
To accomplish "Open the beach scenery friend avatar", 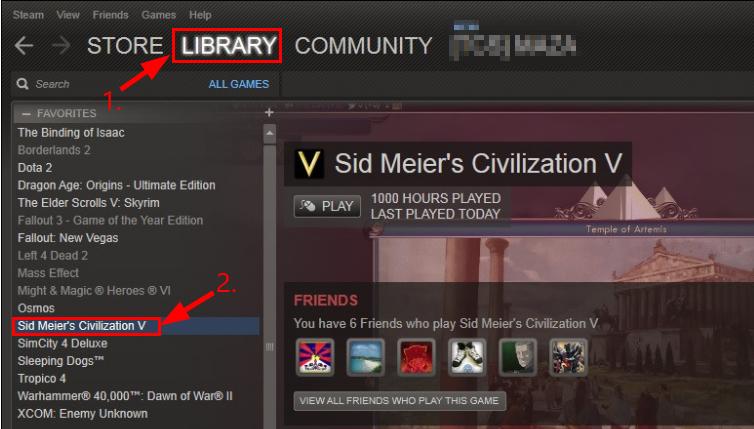I will (x=365, y=357).
